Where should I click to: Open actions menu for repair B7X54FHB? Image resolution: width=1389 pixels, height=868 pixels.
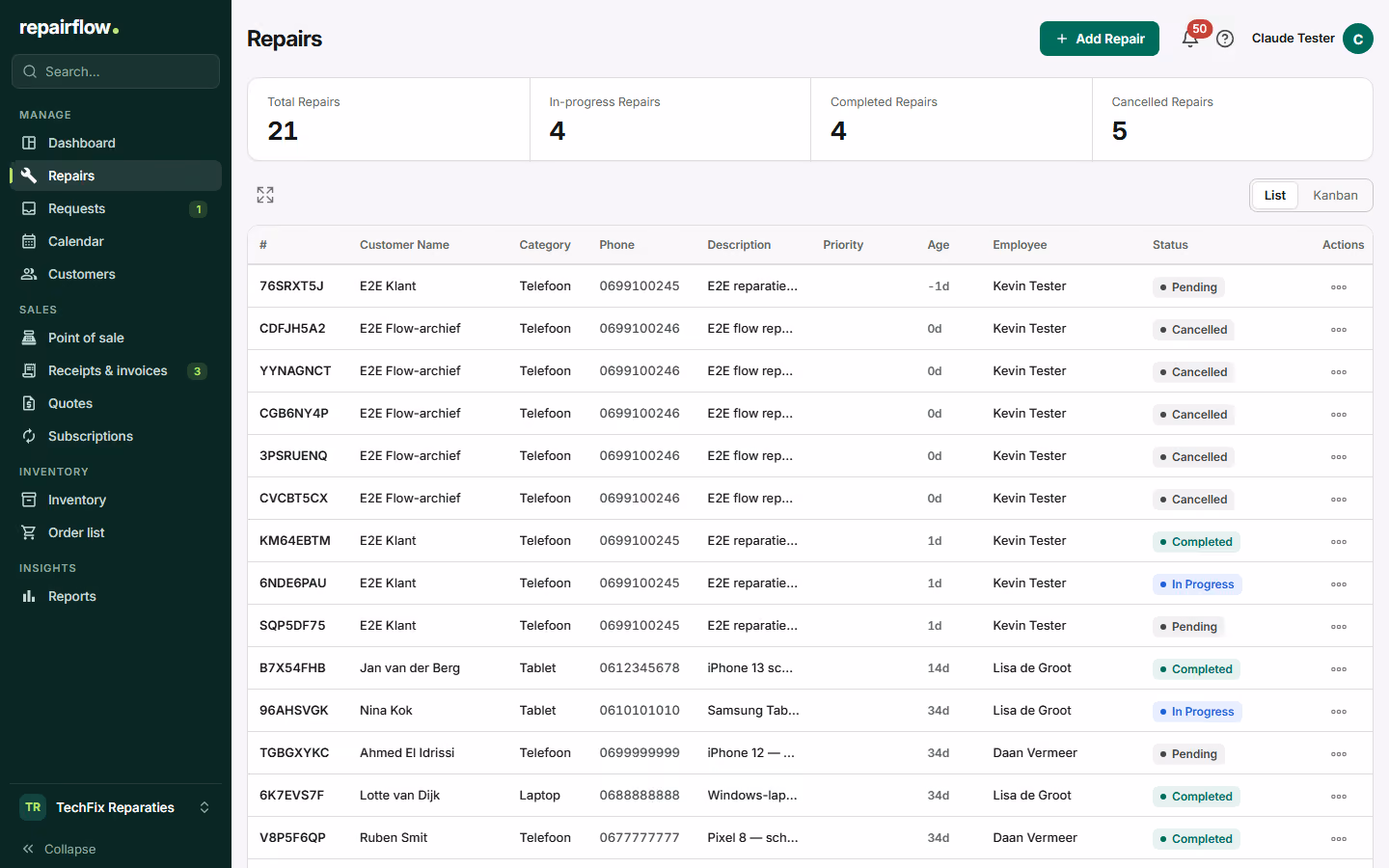click(x=1339, y=669)
